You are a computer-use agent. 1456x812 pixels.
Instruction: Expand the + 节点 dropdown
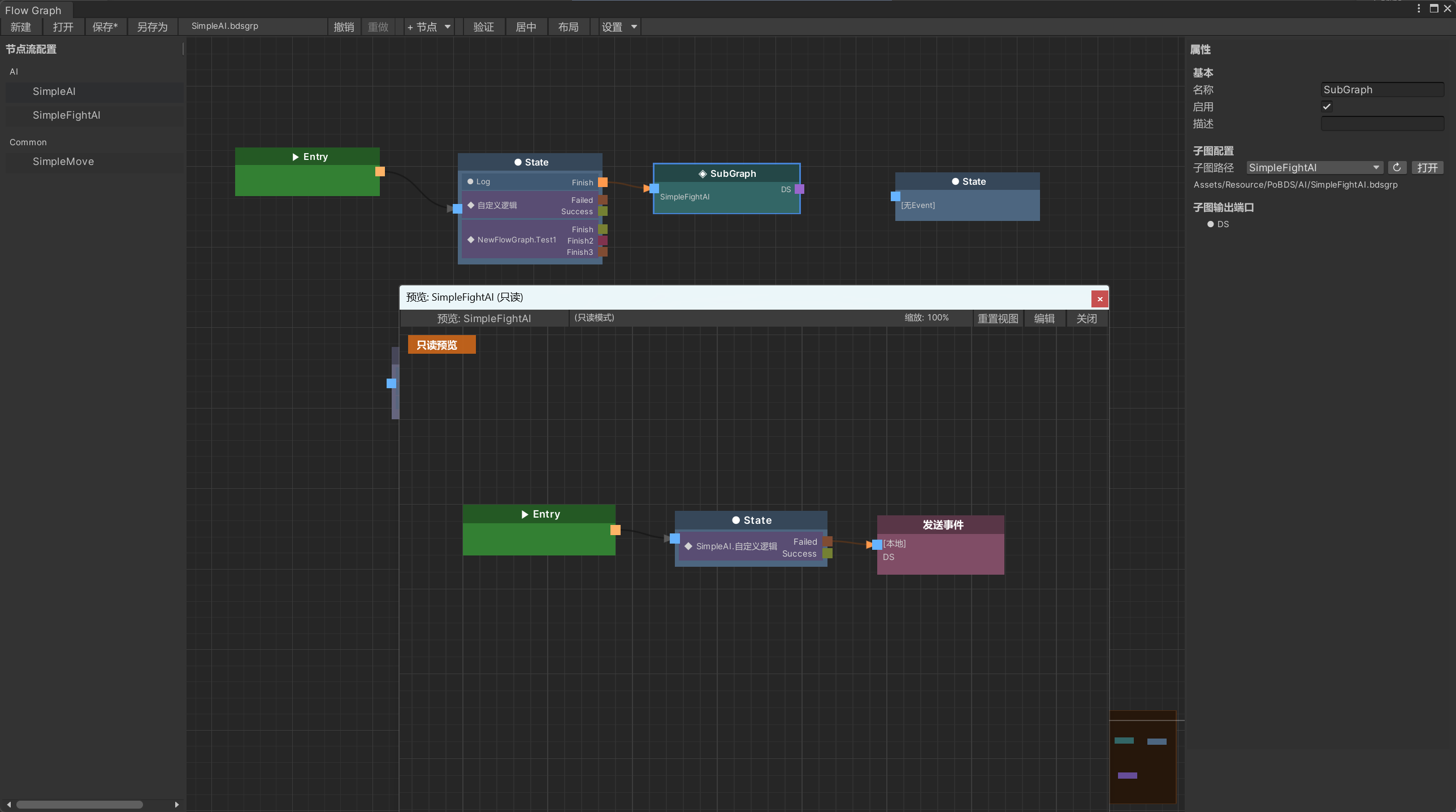tap(430, 27)
